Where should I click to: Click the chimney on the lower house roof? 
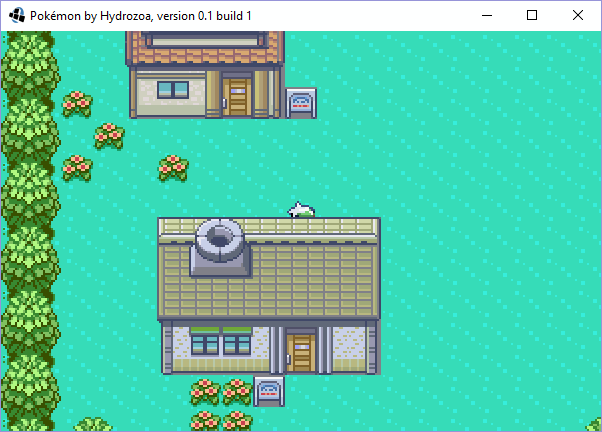(x=220, y=247)
